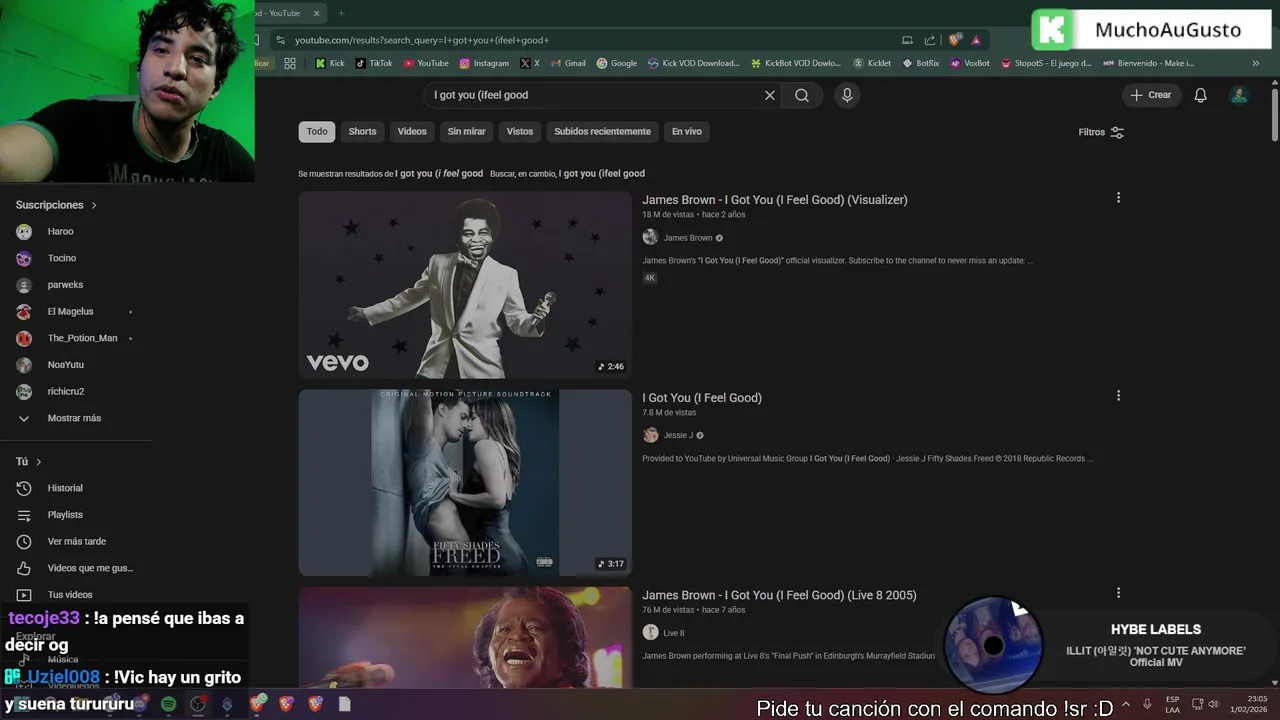Open Spotify from the taskbar
Viewport: 1280px width, 720px height.
pos(169,704)
